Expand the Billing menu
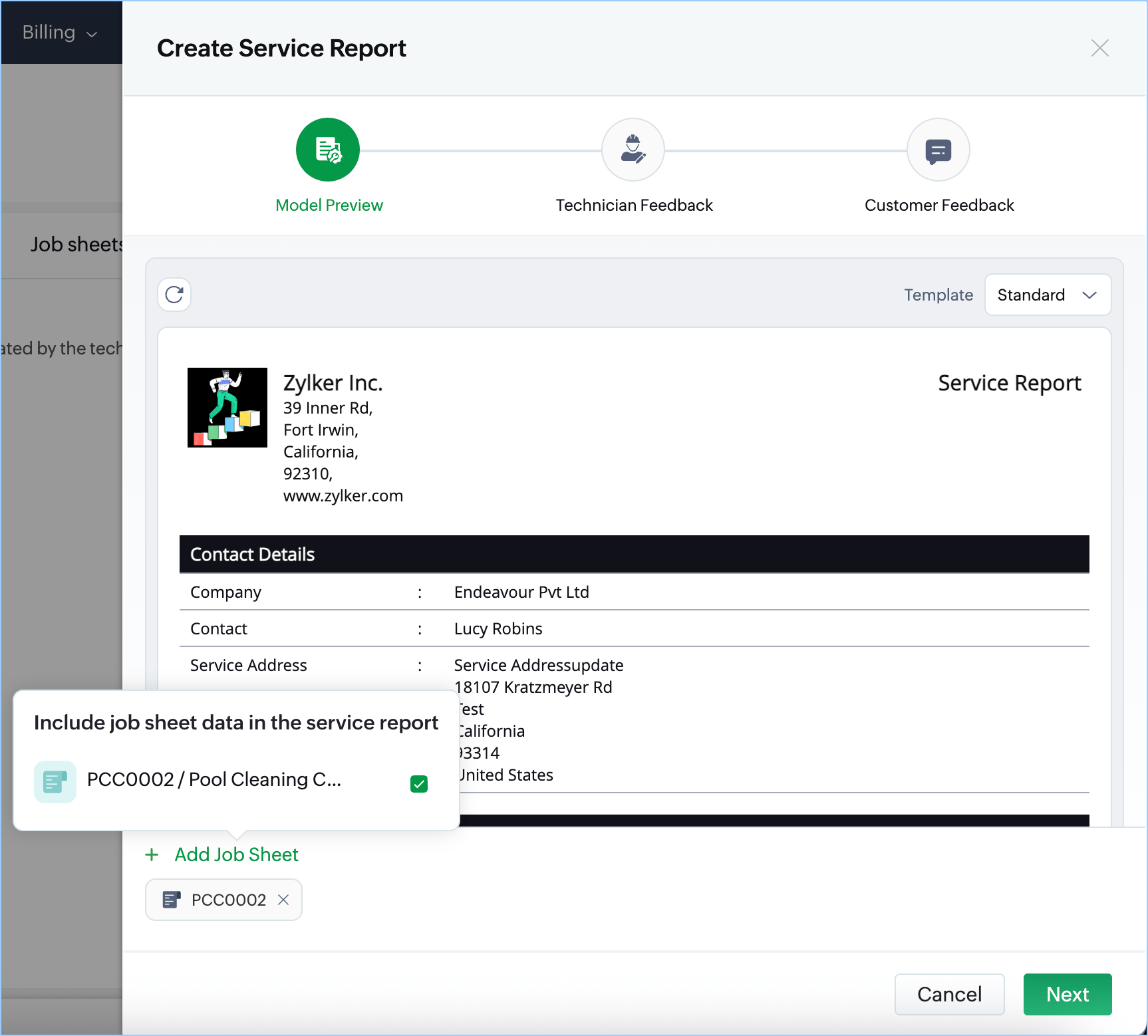The height and width of the screenshot is (1036, 1148). (60, 32)
